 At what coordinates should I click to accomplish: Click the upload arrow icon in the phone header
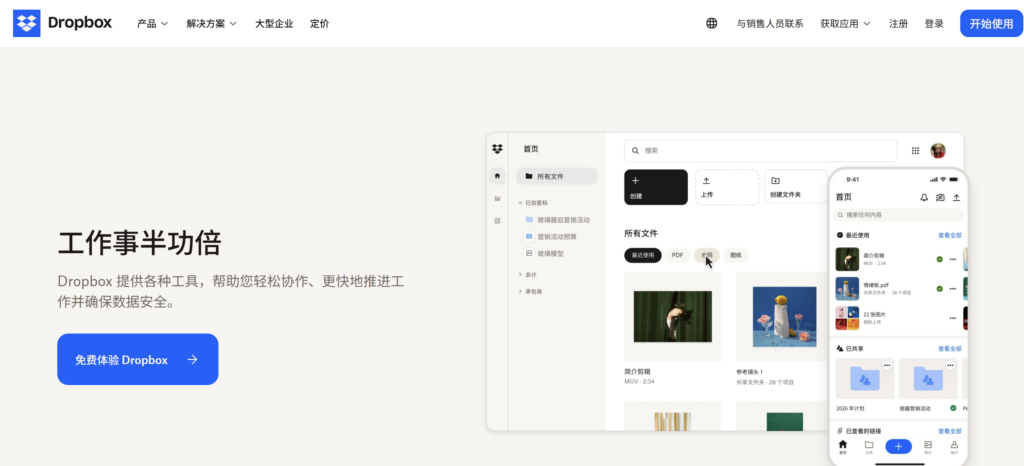pos(956,197)
